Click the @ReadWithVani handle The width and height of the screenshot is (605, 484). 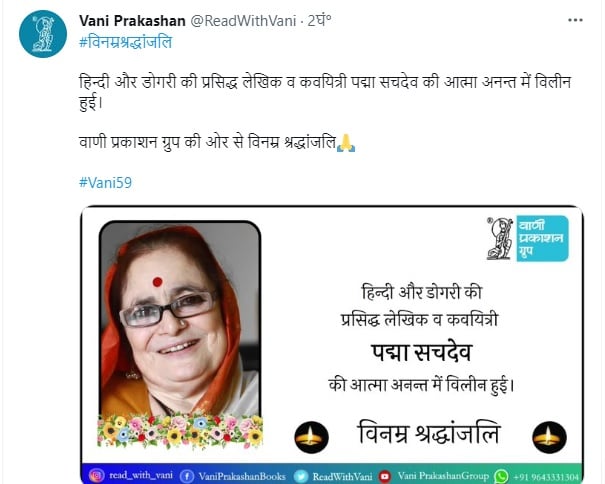pos(243,20)
